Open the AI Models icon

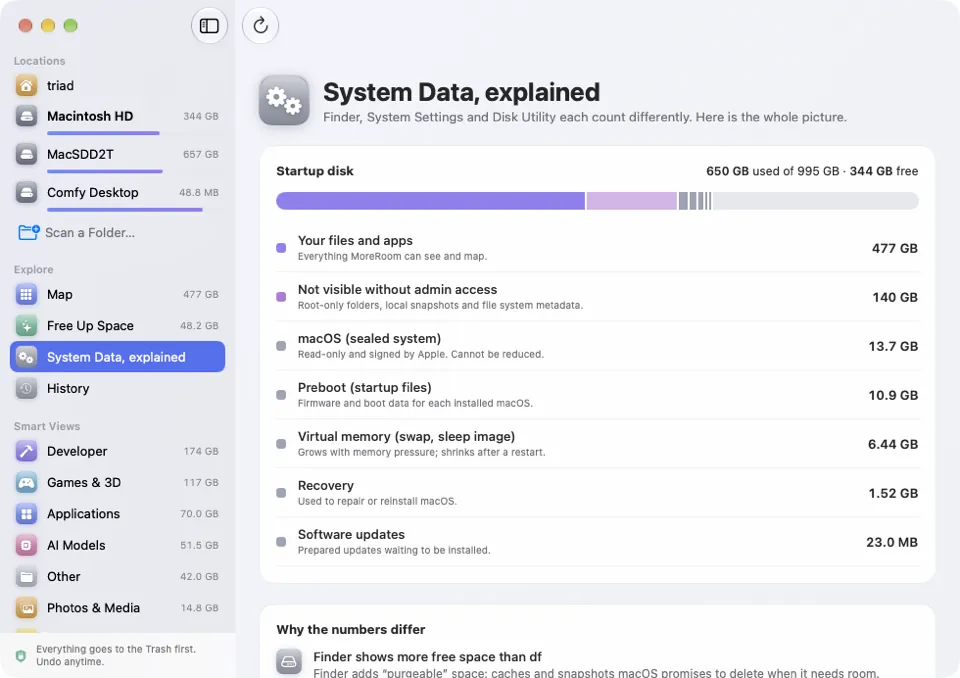(x=26, y=545)
